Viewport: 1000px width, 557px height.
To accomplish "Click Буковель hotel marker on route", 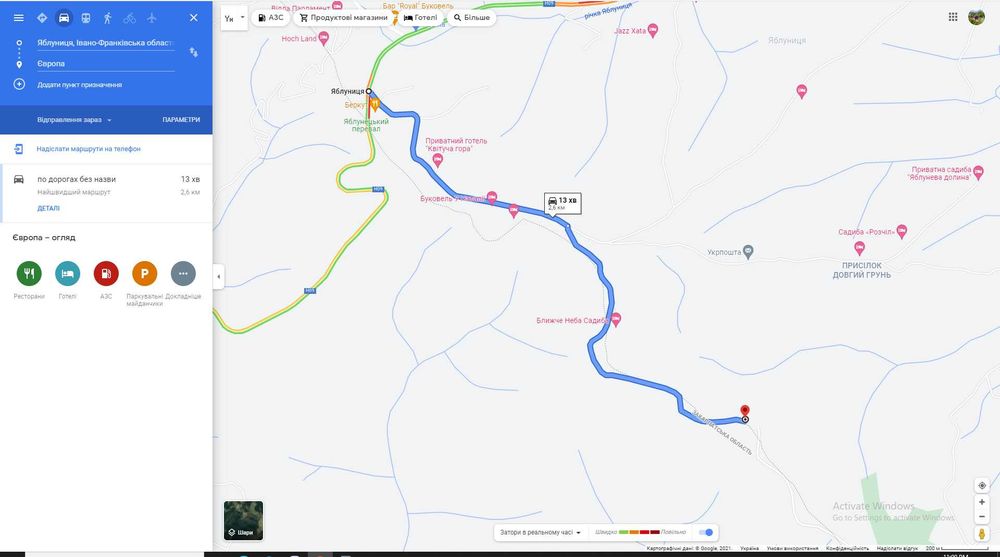I will coord(492,198).
